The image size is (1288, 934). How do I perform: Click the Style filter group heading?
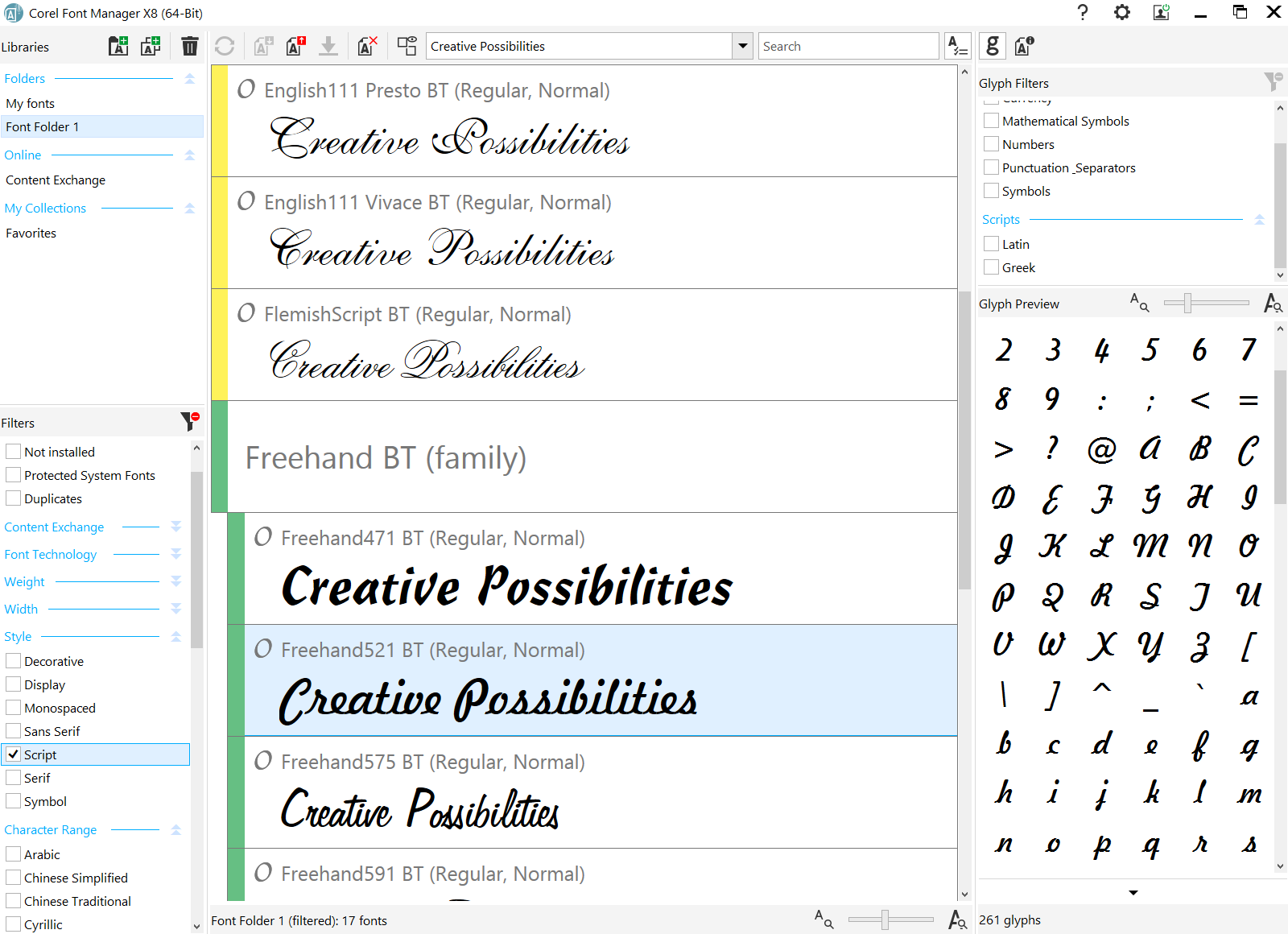pyautogui.click(x=18, y=636)
